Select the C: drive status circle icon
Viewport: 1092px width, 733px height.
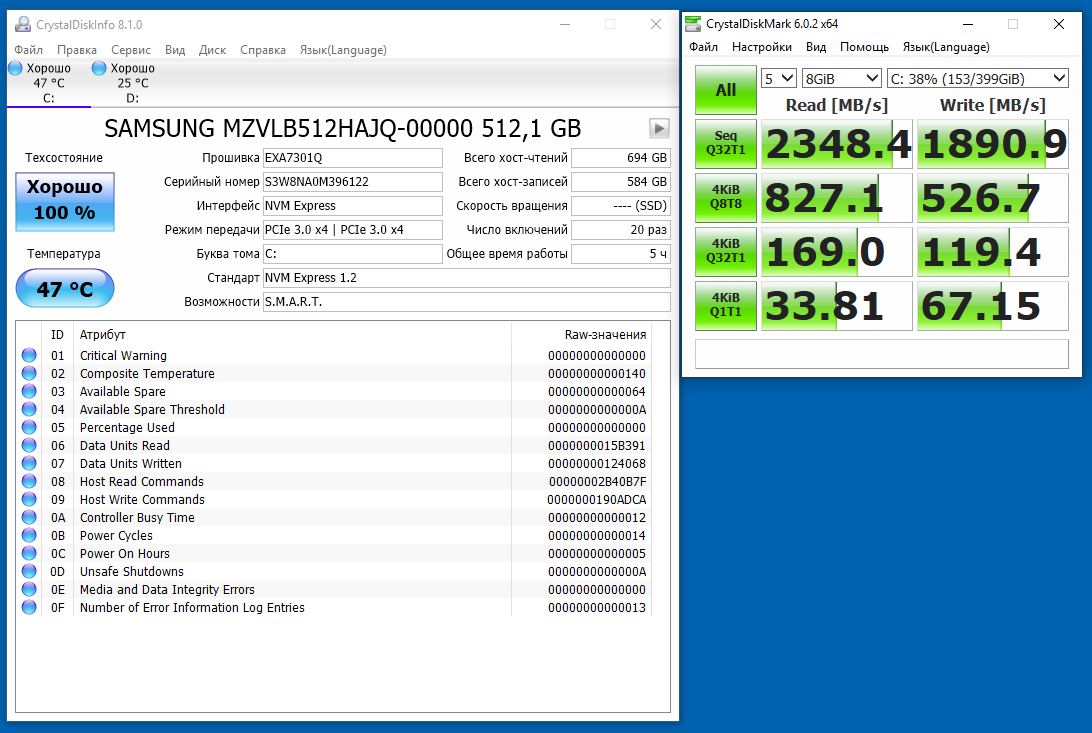[15, 68]
